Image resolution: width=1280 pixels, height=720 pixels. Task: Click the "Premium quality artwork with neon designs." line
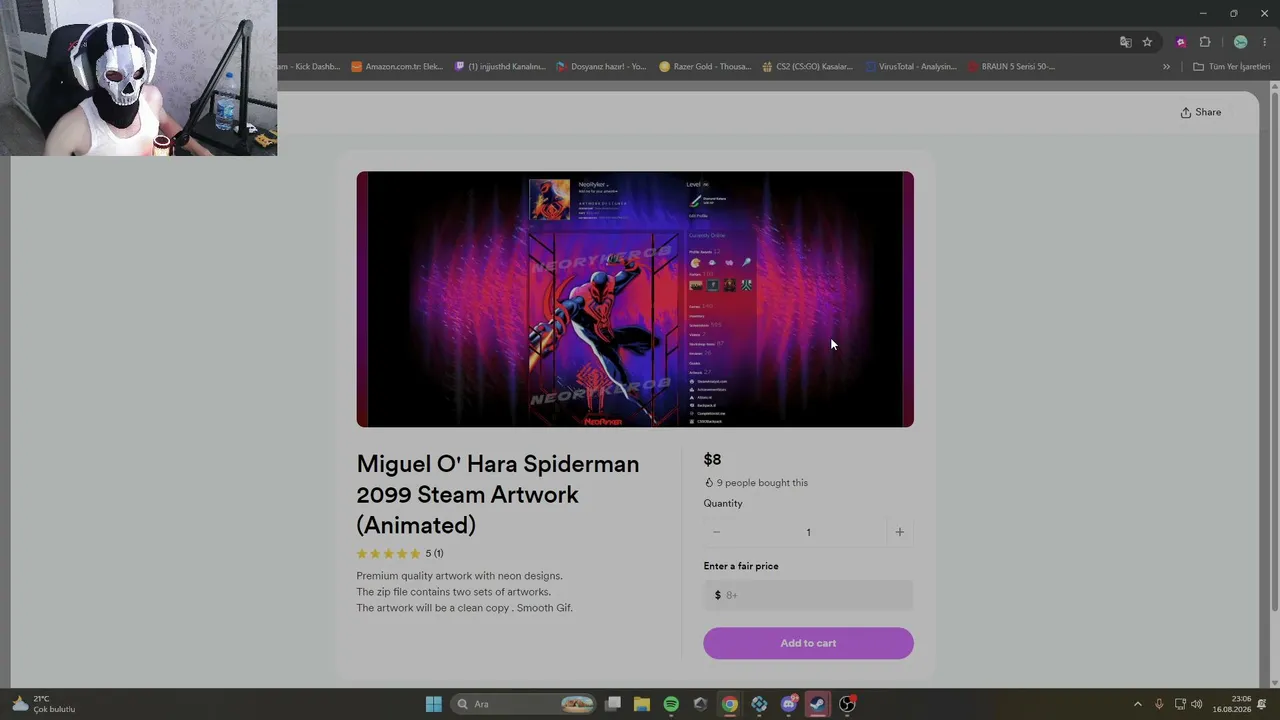pyautogui.click(x=459, y=576)
